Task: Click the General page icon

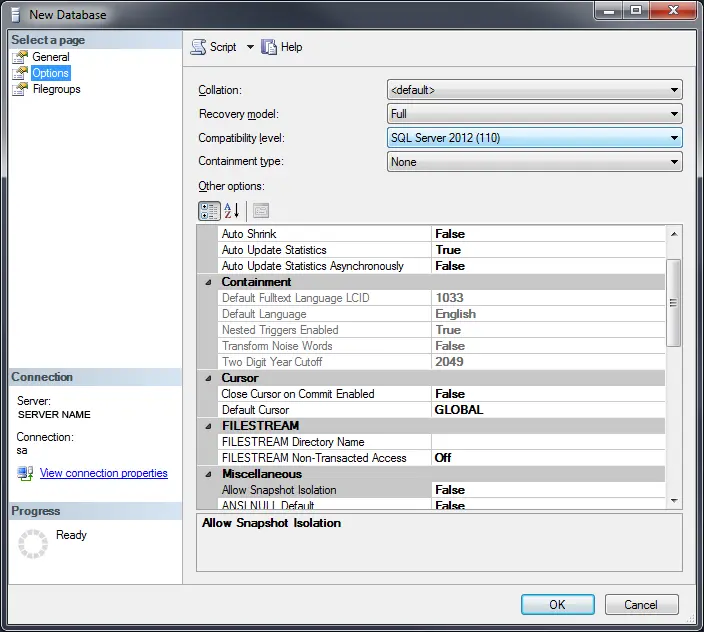Action: pos(20,57)
